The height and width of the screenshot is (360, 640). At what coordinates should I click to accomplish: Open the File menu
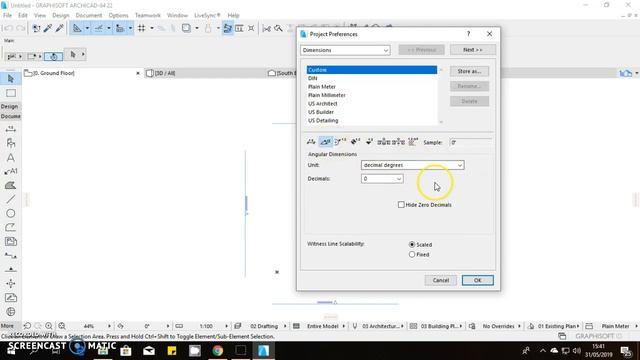click(7, 15)
